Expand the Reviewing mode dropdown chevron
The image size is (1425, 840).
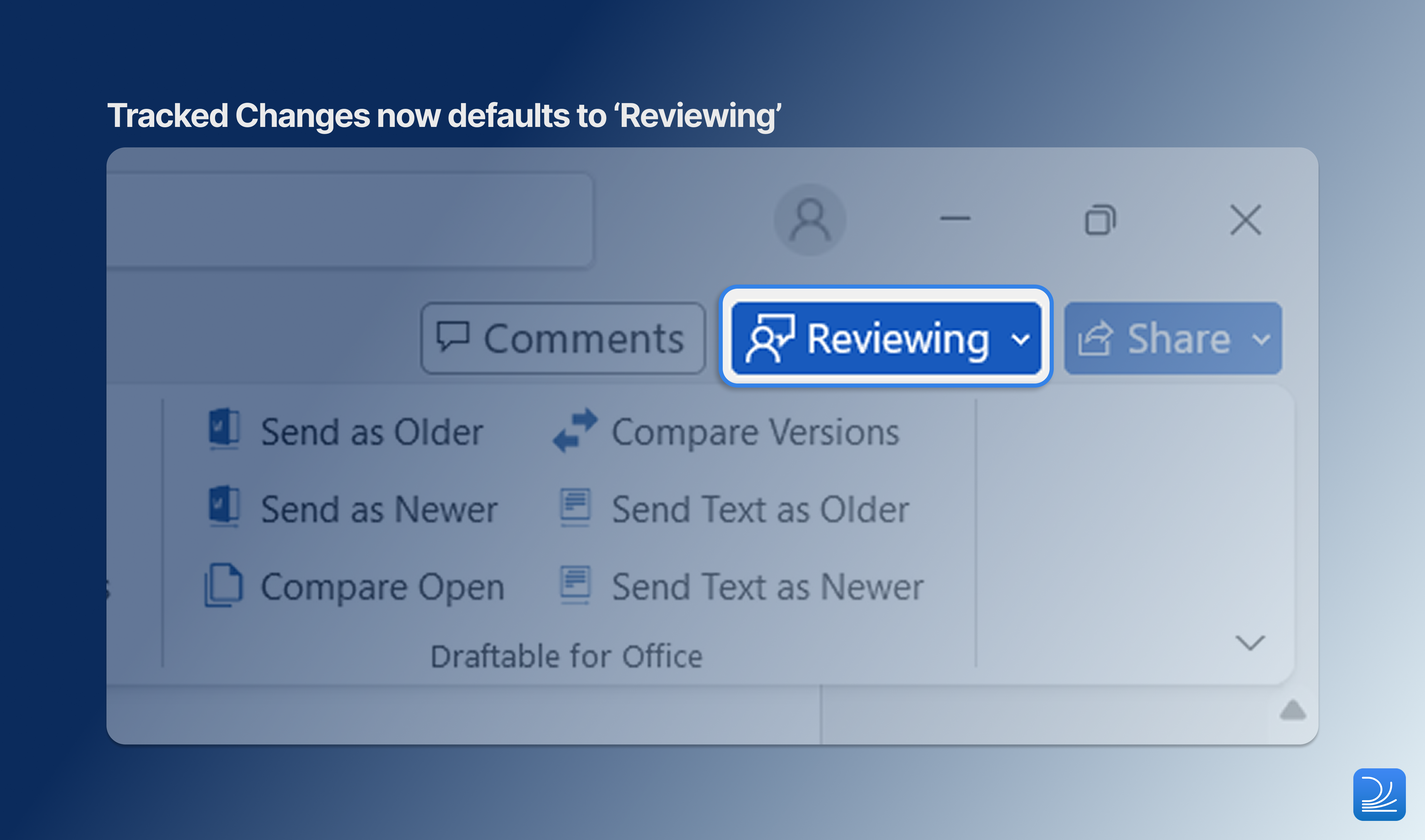click(x=1021, y=340)
